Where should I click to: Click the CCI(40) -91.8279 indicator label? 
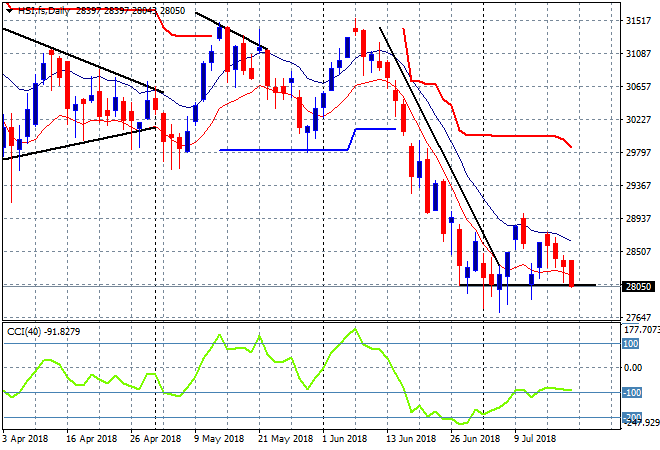[43, 332]
